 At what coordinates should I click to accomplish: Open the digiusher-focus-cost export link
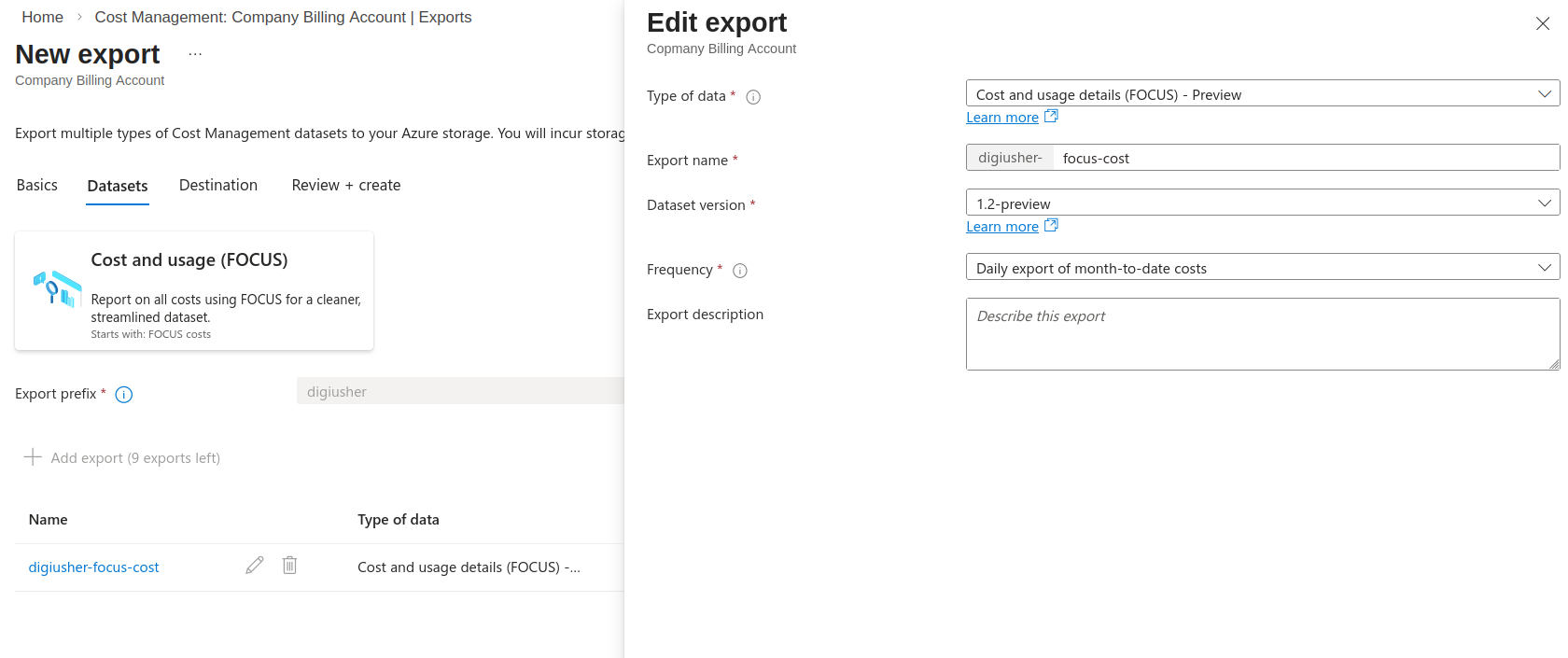pyautogui.click(x=93, y=567)
